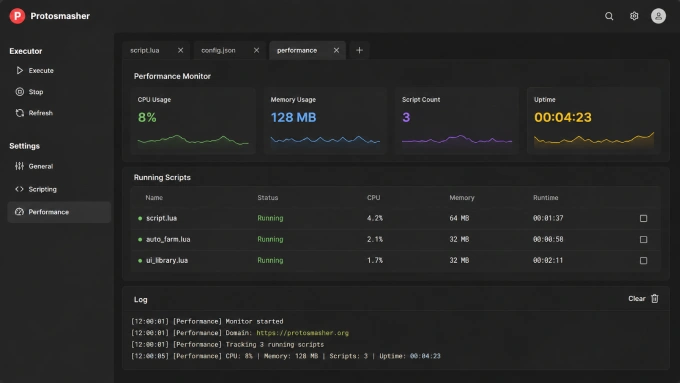The width and height of the screenshot is (680, 383).
Task: Click the Memory Usage 128 MB card
Action: 325,121
